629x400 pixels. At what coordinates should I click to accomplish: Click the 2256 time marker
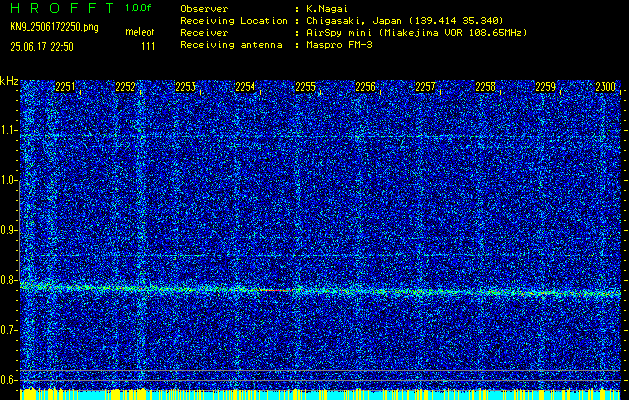point(365,87)
